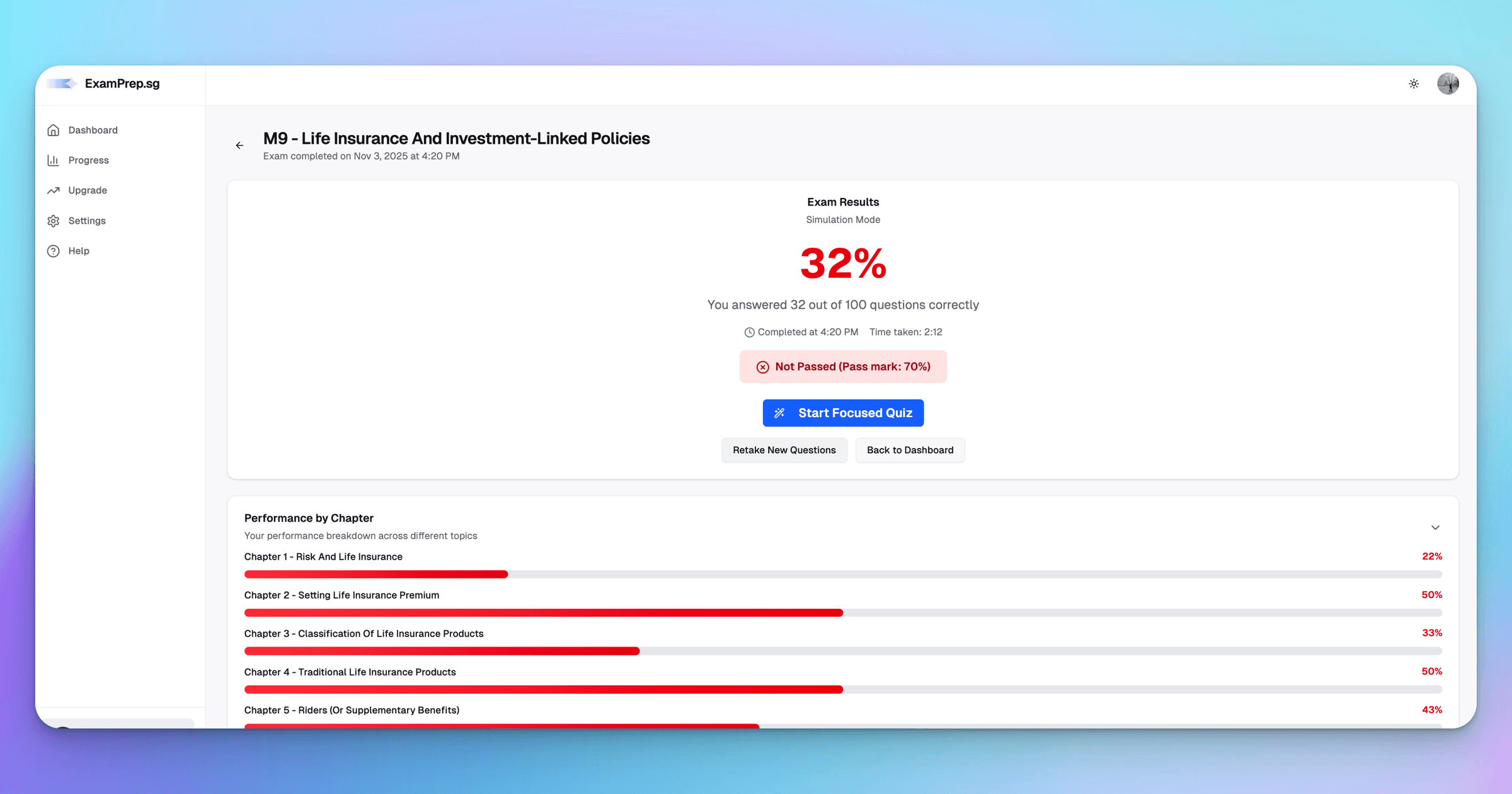The width and height of the screenshot is (1512, 794).
Task: Collapse the Performance by Chapter section
Action: 1435,527
